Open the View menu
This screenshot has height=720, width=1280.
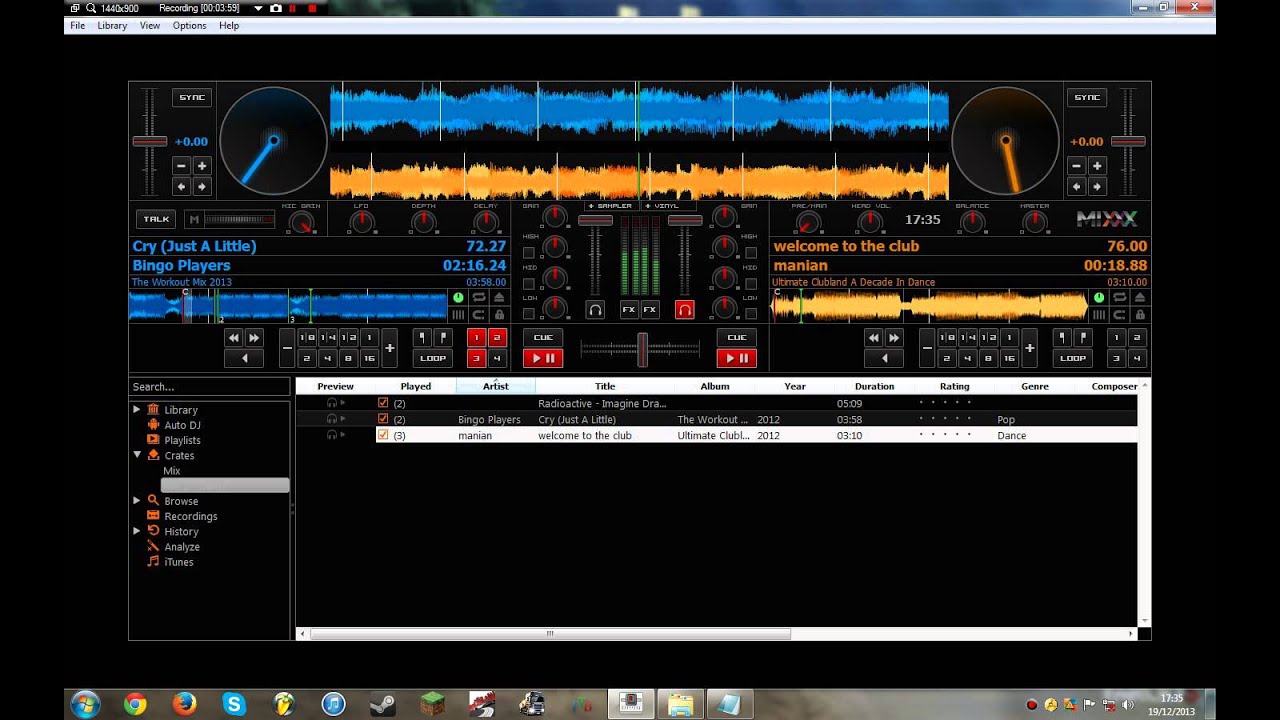coord(150,26)
